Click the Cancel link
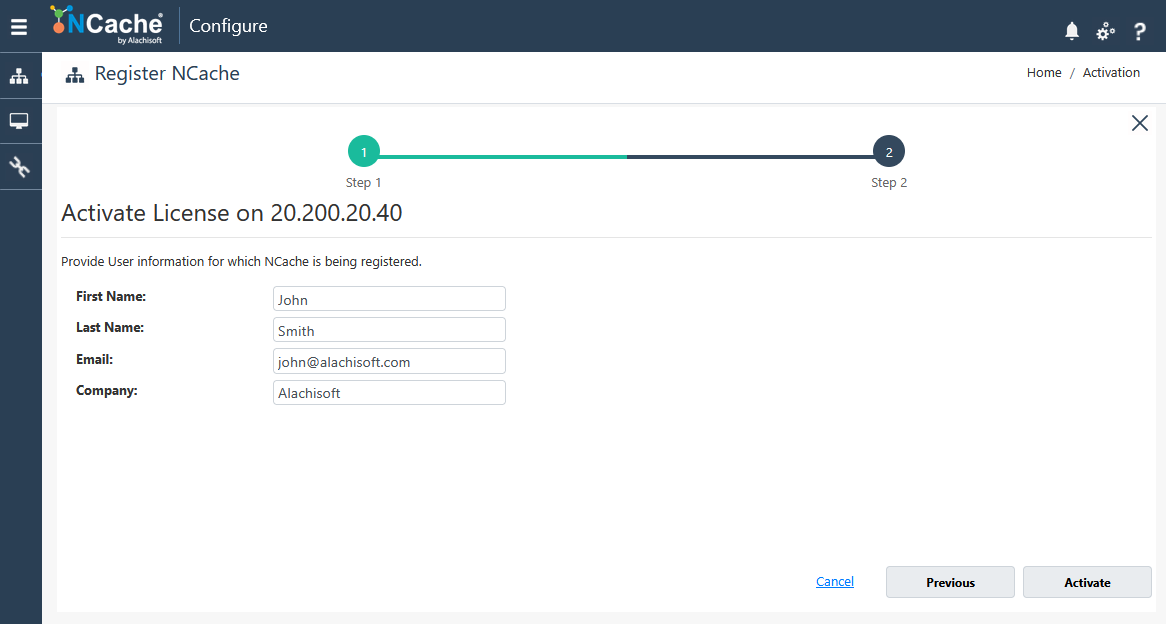1166x624 pixels. [834, 582]
